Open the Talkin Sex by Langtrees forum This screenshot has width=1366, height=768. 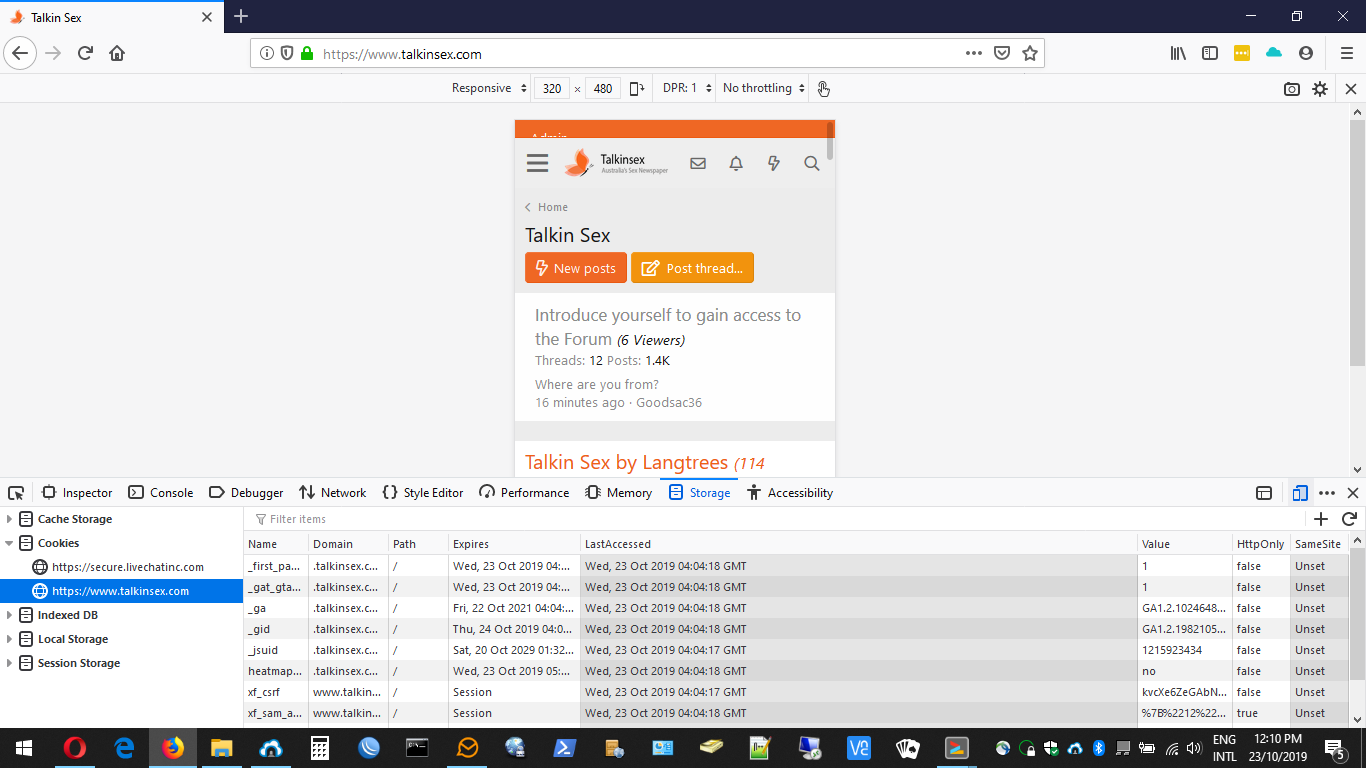pyautogui.click(x=629, y=462)
